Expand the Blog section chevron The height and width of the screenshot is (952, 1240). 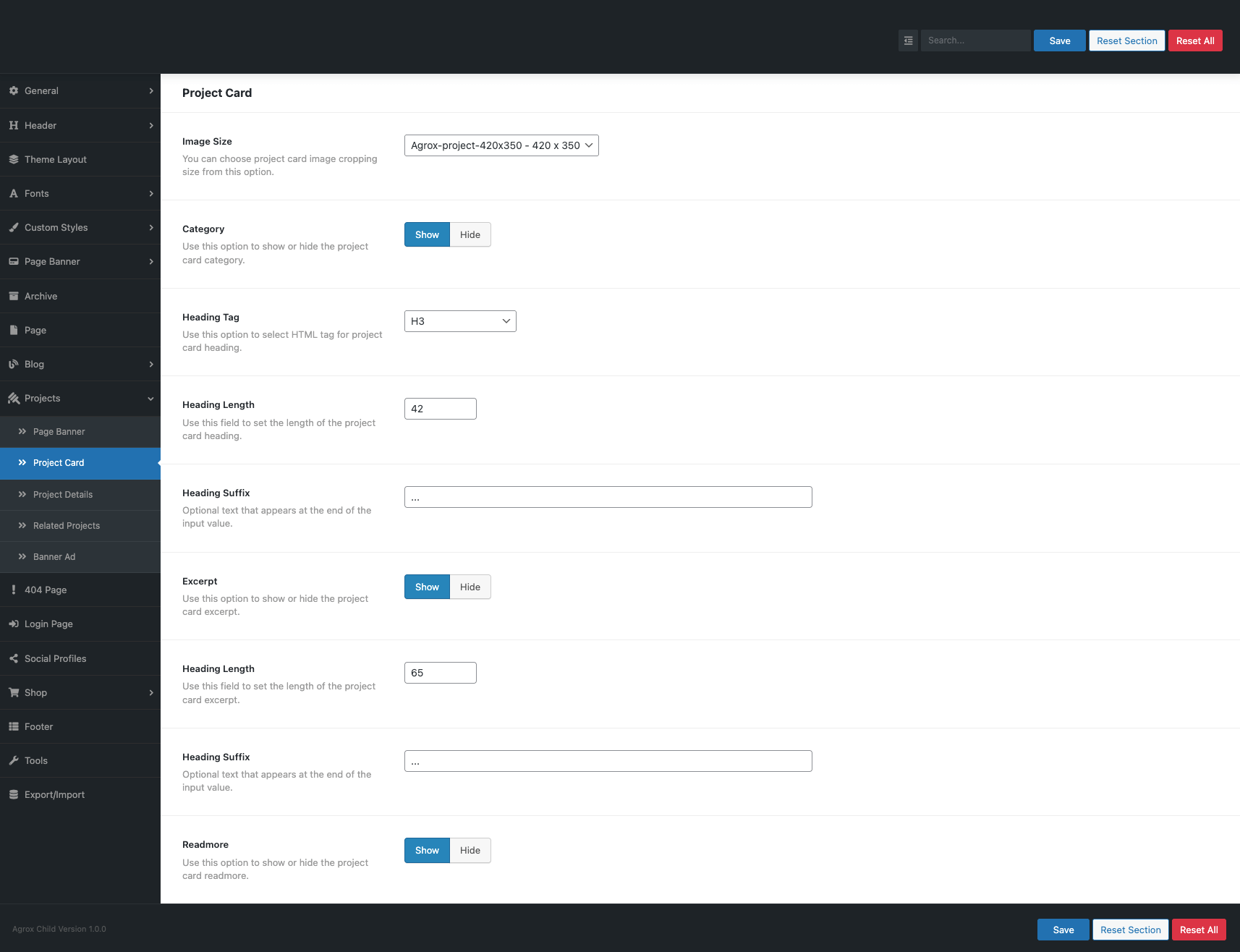(x=151, y=364)
